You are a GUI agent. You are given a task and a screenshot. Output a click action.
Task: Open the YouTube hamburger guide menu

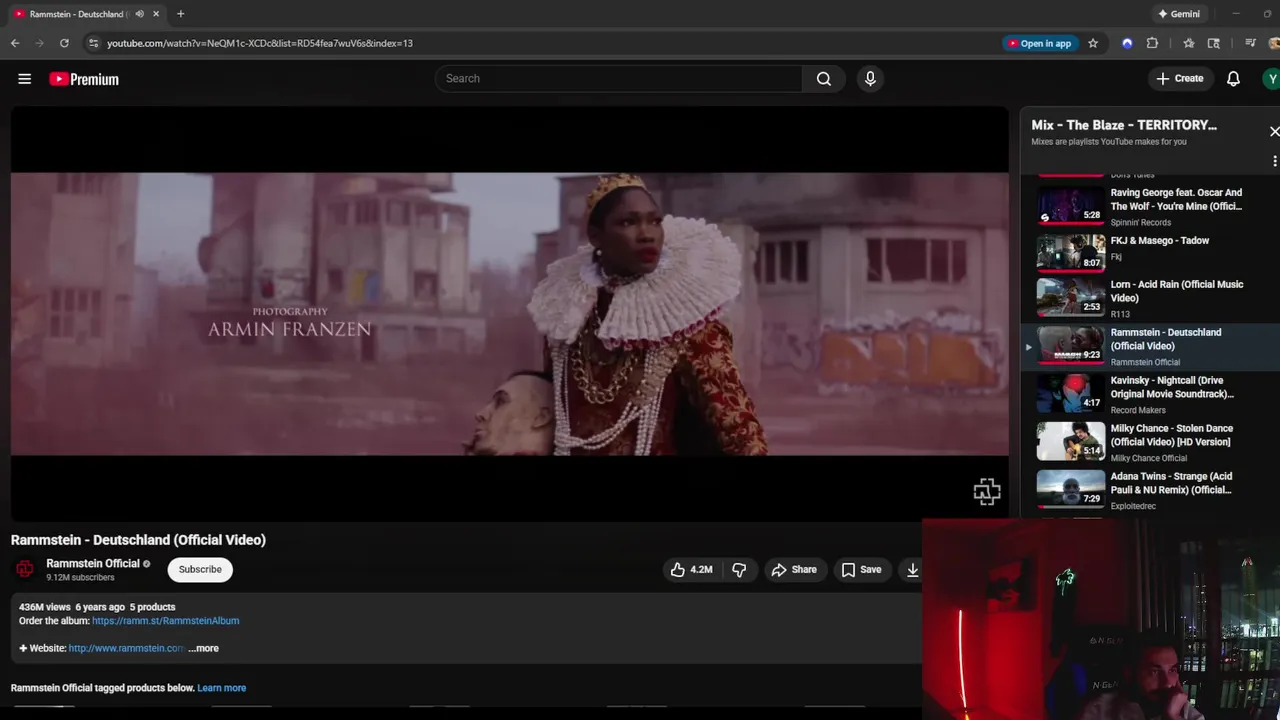[24, 79]
